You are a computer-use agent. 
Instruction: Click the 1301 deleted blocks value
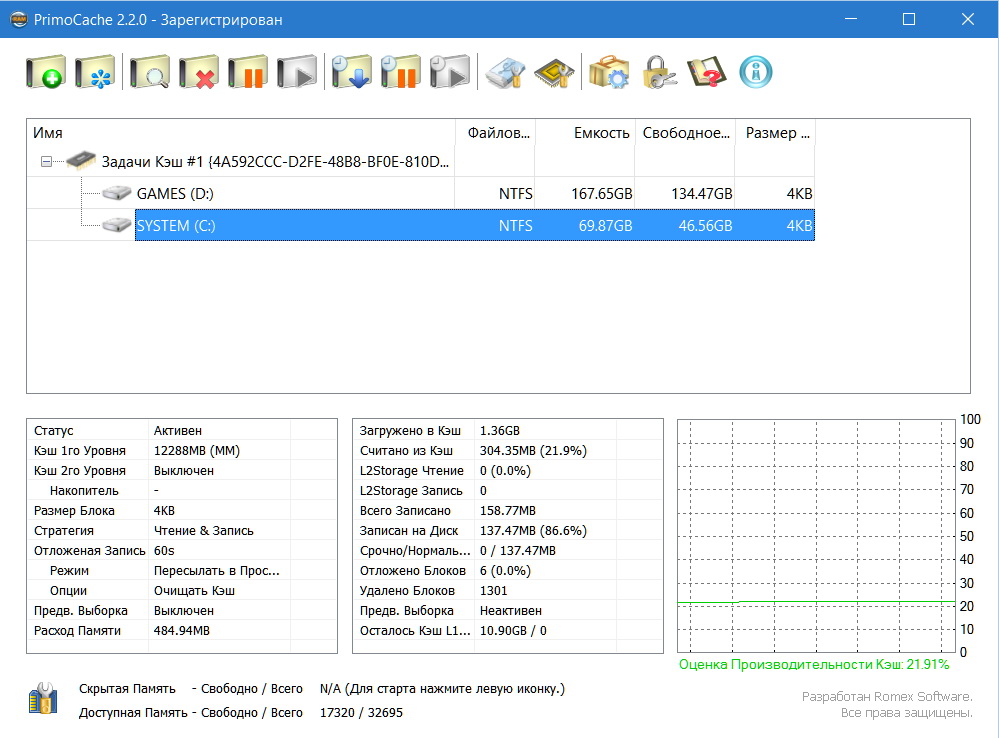494,591
